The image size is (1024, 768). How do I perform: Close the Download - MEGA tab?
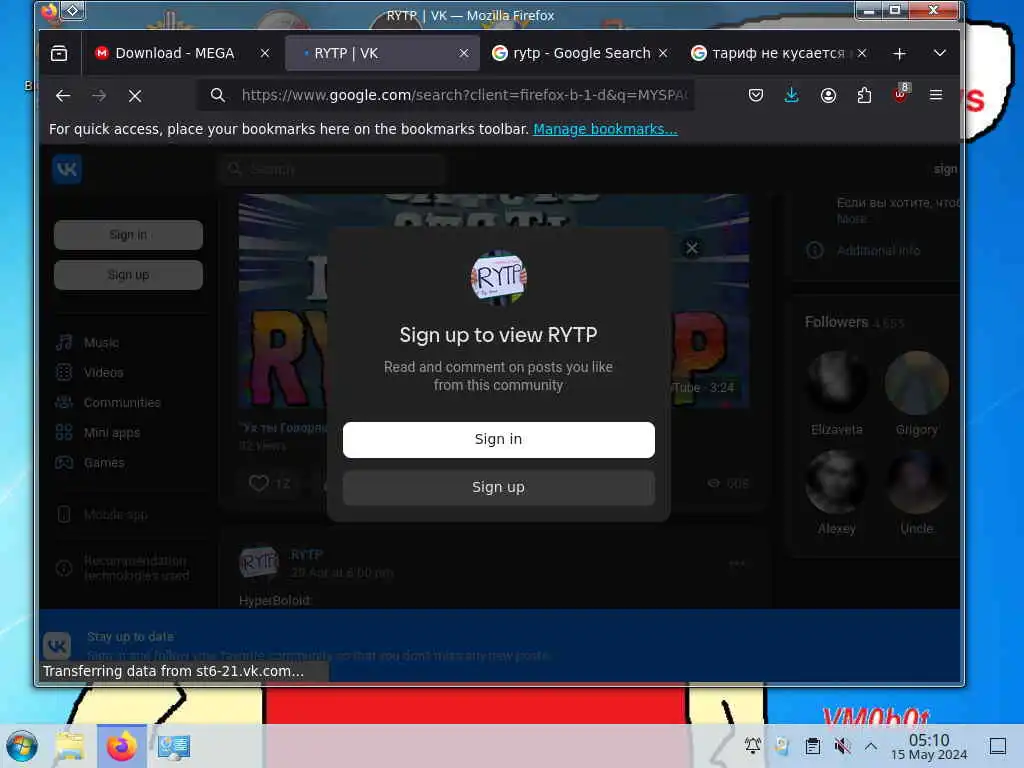tap(264, 54)
